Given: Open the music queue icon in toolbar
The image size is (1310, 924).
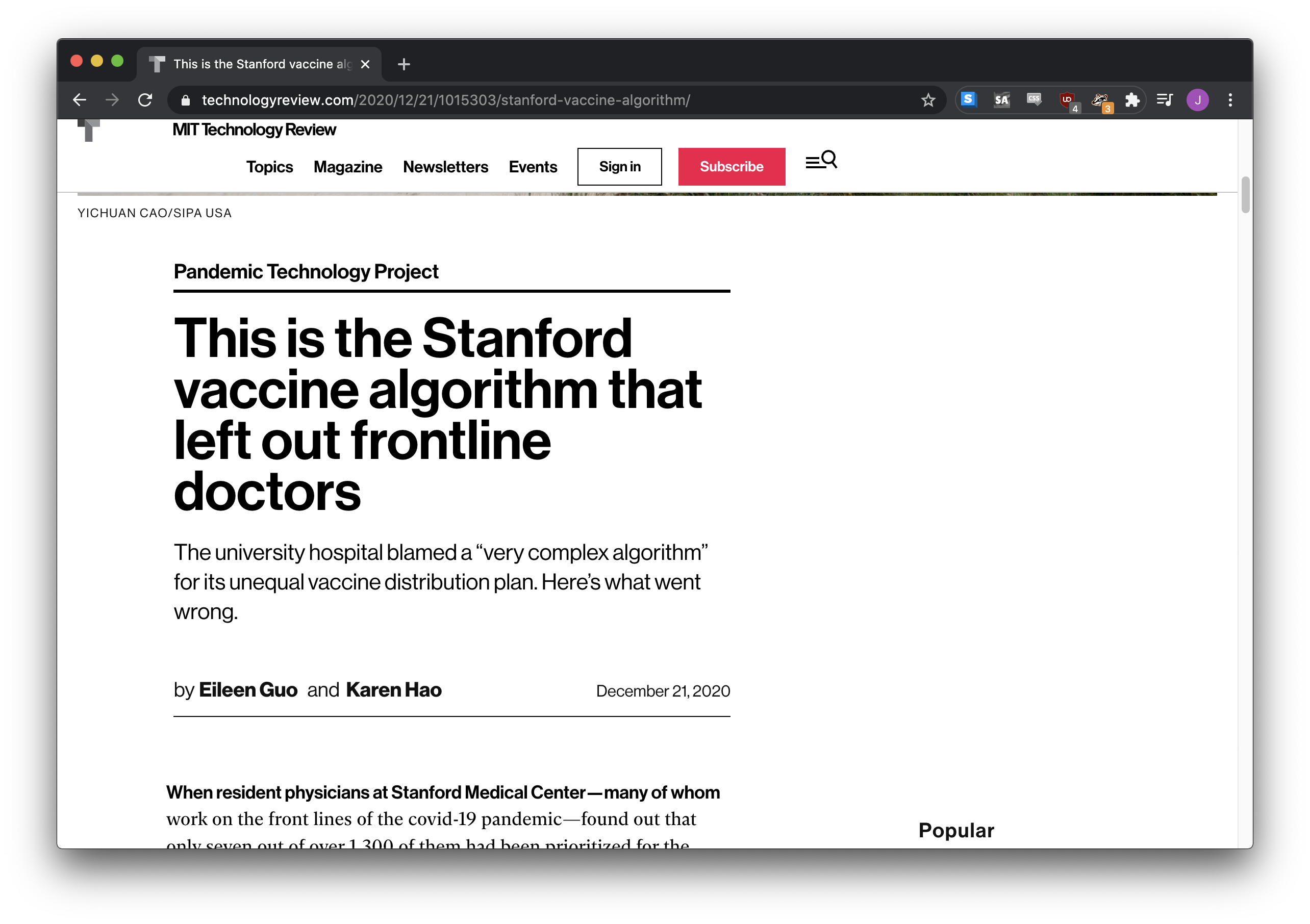Looking at the screenshot, I should [x=1165, y=100].
